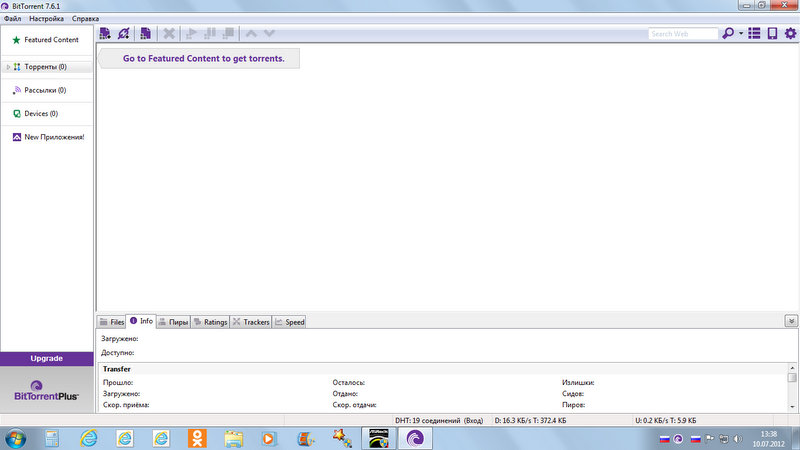Screen dimensions: 800x450
Task: Open the Odnoklassniki taskbar icon
Action: point(197,438)
